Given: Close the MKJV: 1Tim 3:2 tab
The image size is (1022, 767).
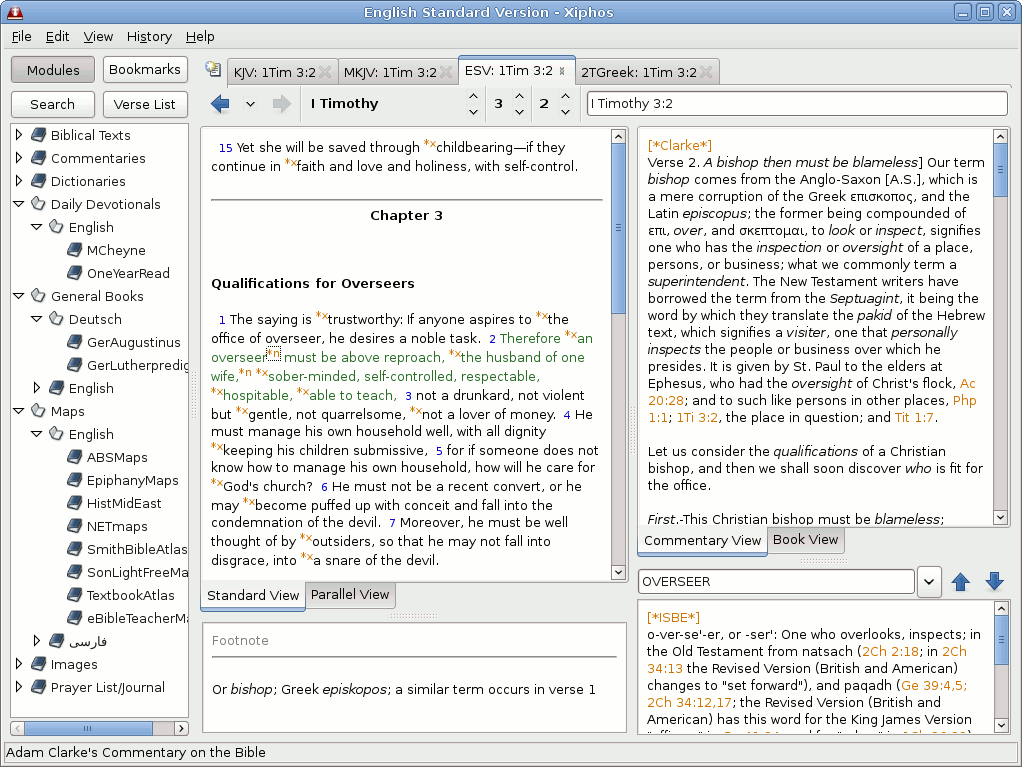Looking at the screenshot, I should pos(446,72).
